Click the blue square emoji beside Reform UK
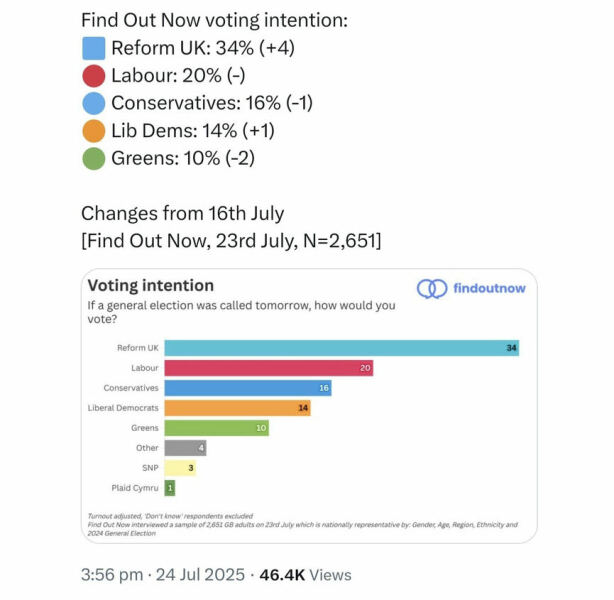This screenshot has width=614, height=600. click(x=93, y=48)
